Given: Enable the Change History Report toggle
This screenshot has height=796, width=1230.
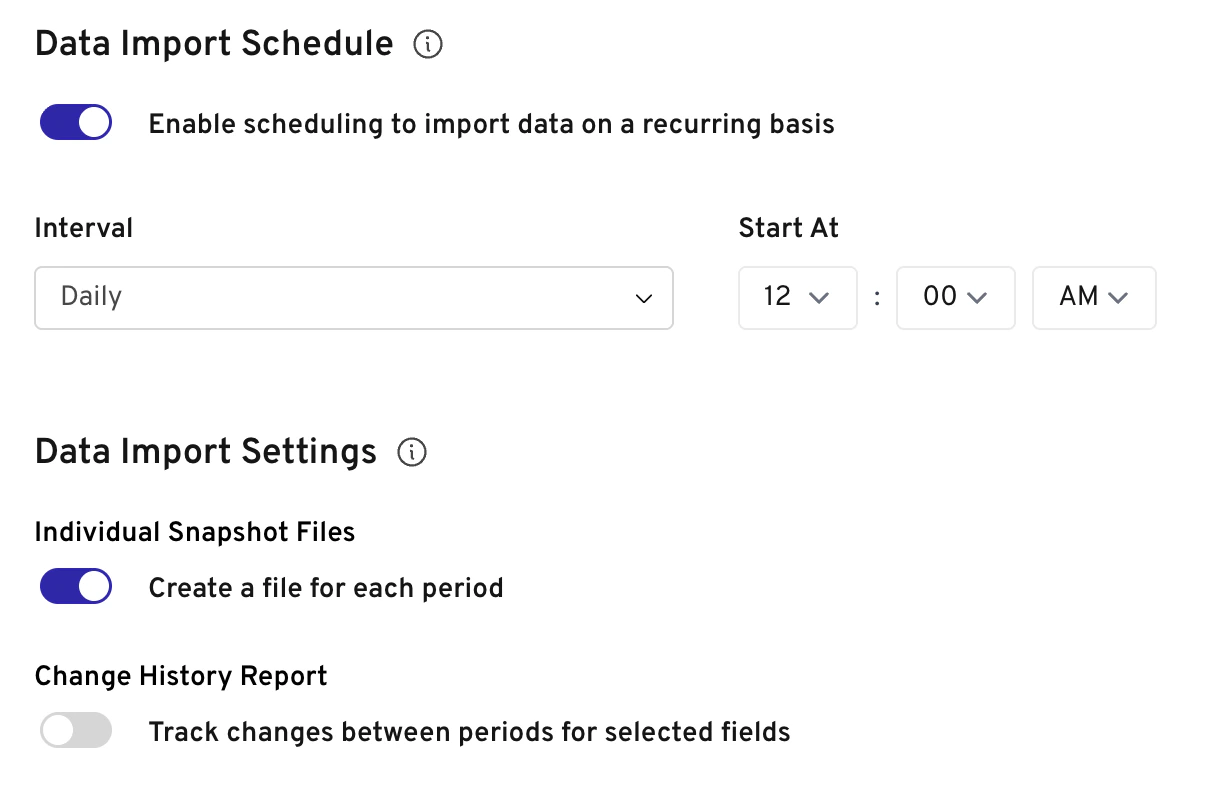Looking at the screenshot, I should pyautogui.click(x=75, y=730).
